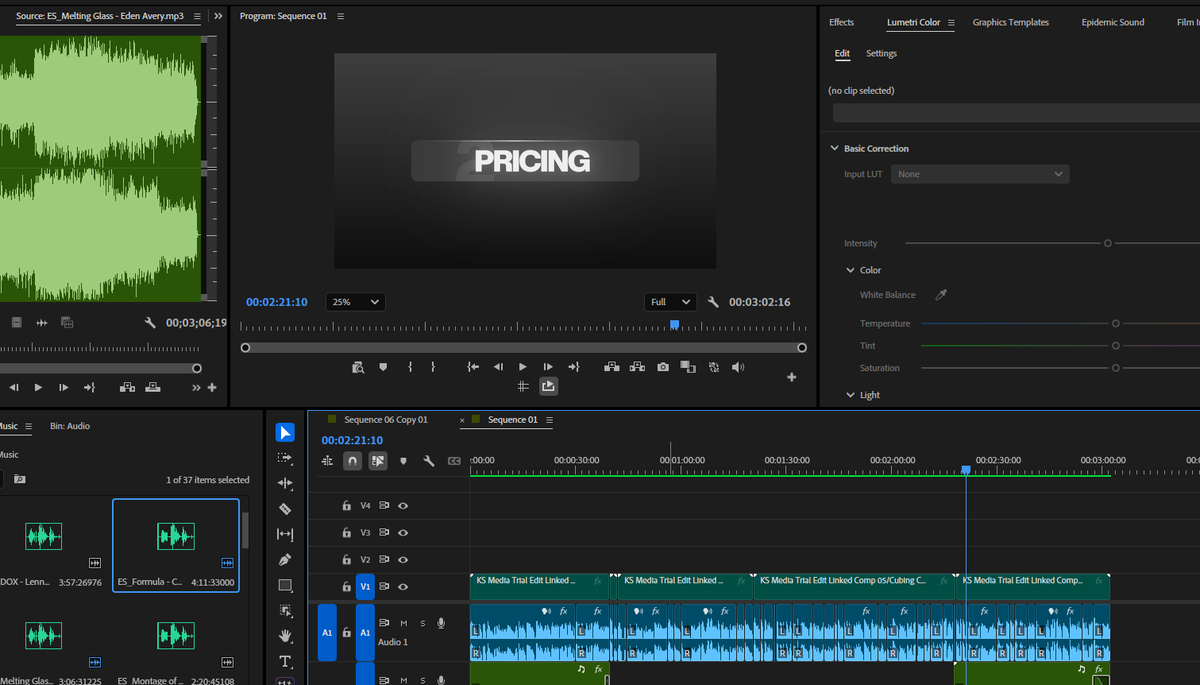Hide the V2 track output

[403, 560]
